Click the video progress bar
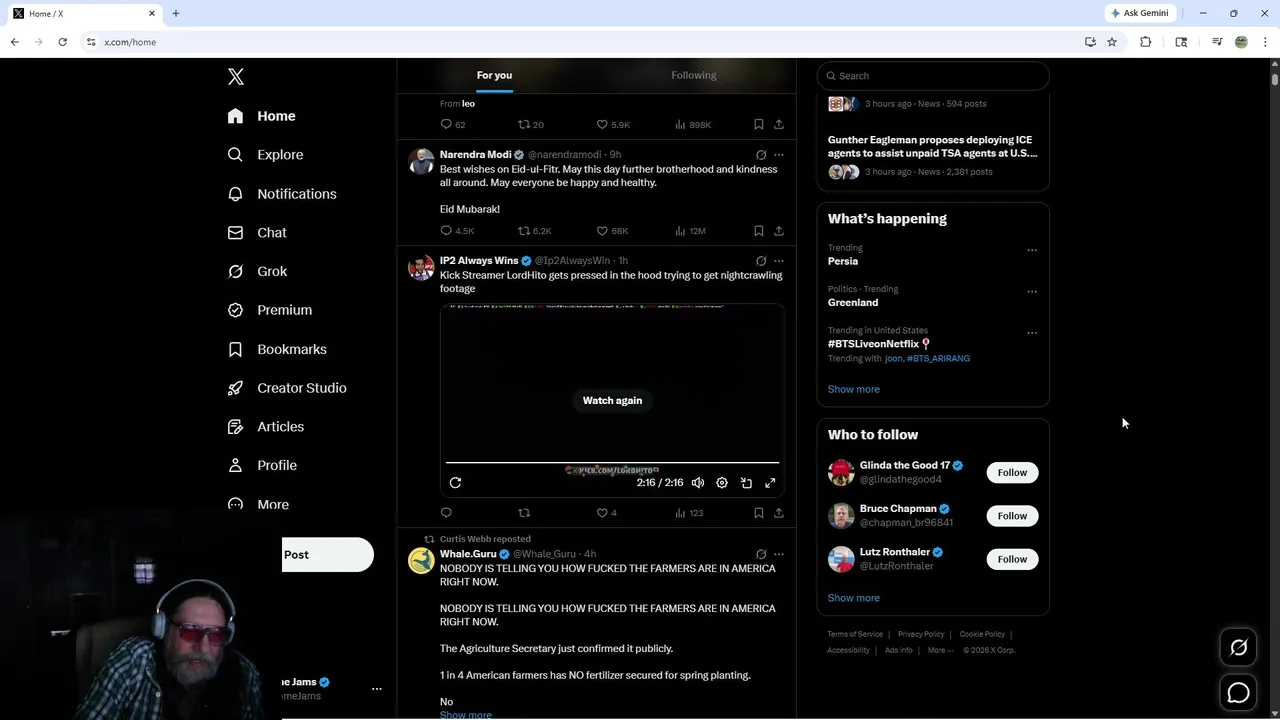The image size is (1280, 720). [612, 463]
